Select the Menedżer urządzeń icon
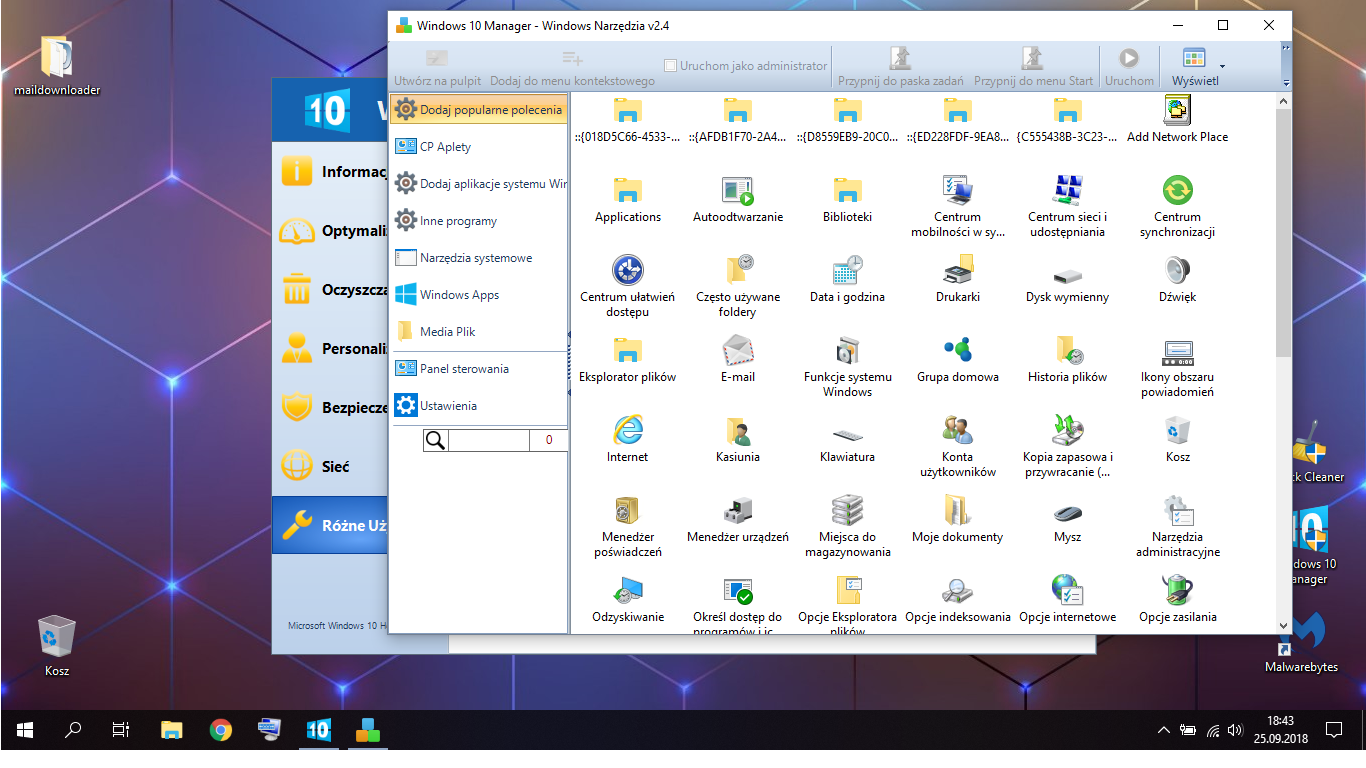The height and width of the screenshot is (768, 1366). [x=738, y=510]
